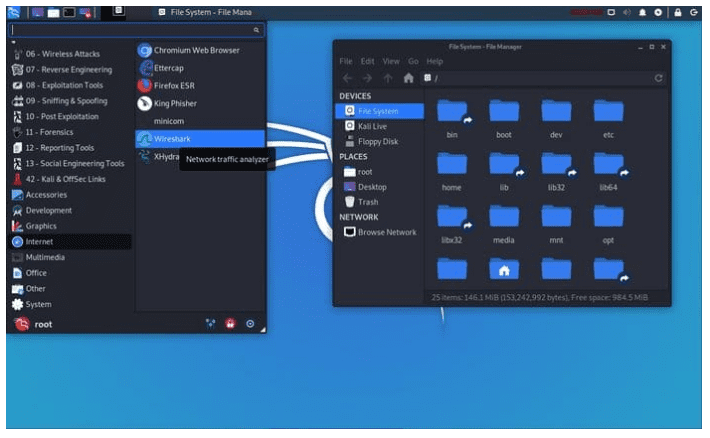Open settings icon at menu bottom
Viewport: 710px width, 438px height.
pyautogui.click(x=211, y=323)
